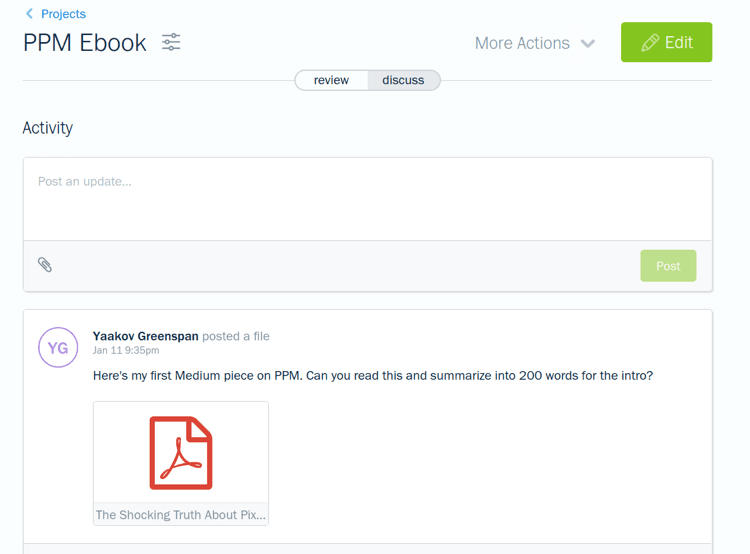Click the pencil icon on Edit button
Image resolution: width=750 pixels, height=554 pixels.
click(650, 43)
